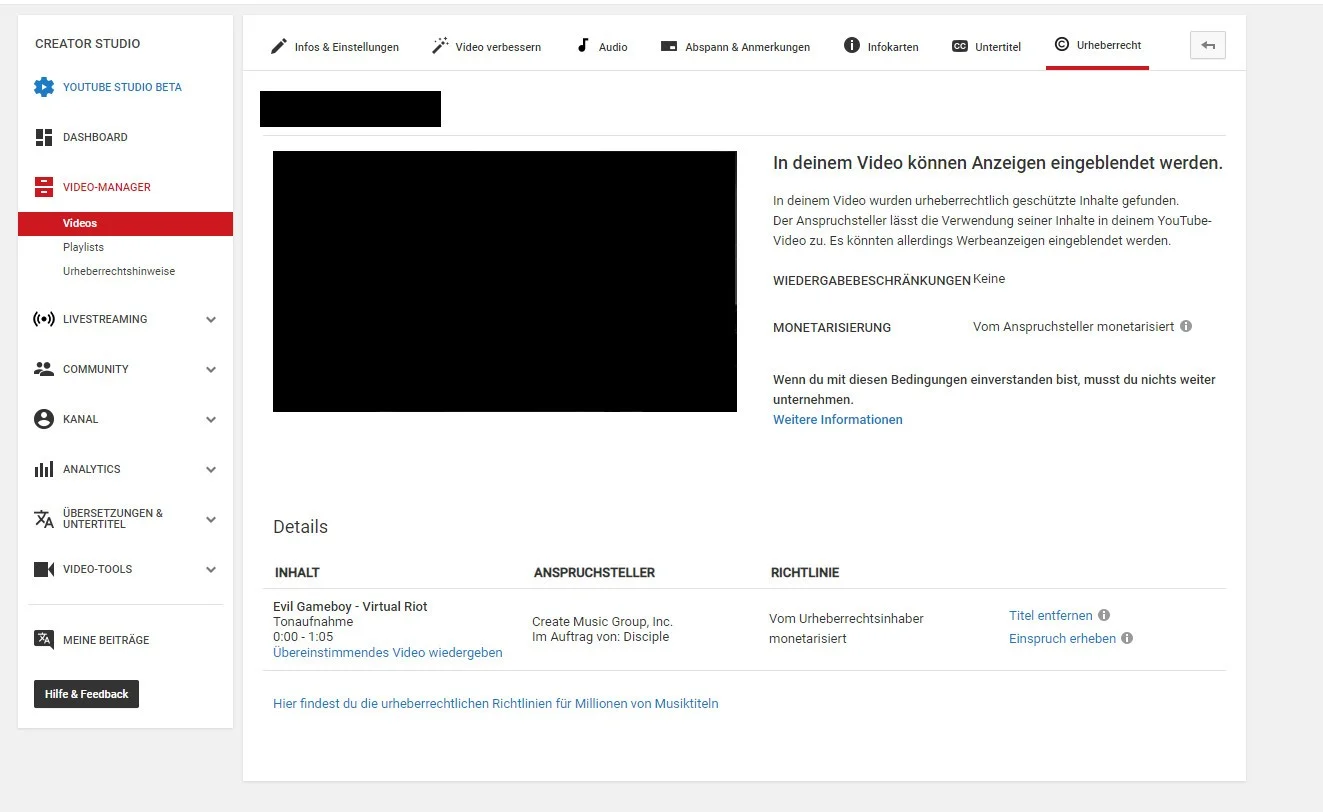Screen dimensions: 1323x812
Task: Select Videos in the sidebar
Action: pos(125,224)
